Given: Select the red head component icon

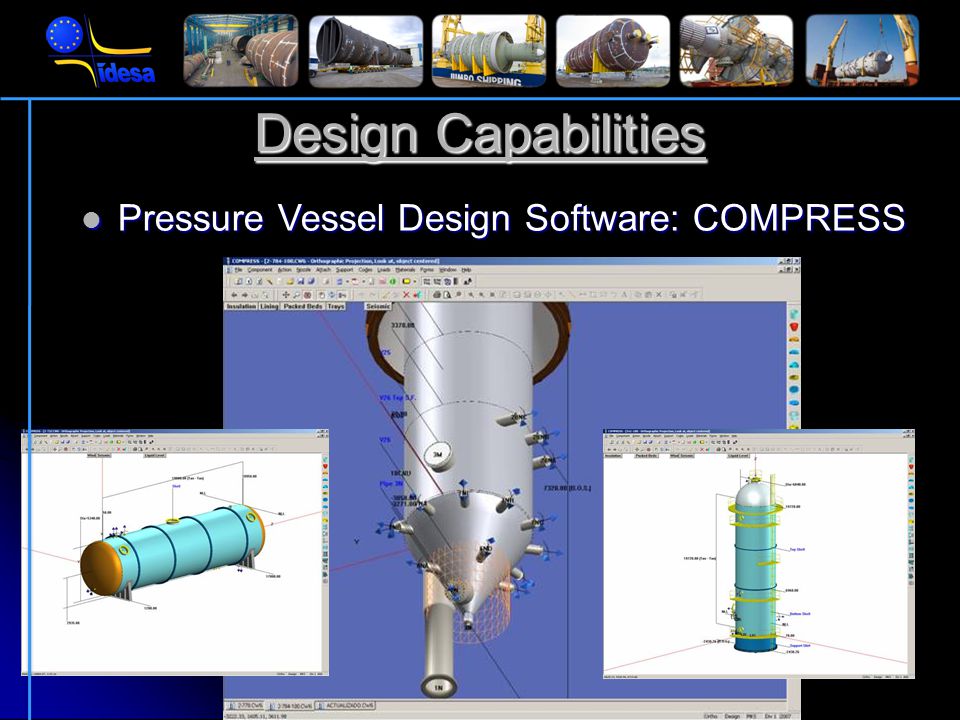Looking at the screenshot, I should pos(794,326).
